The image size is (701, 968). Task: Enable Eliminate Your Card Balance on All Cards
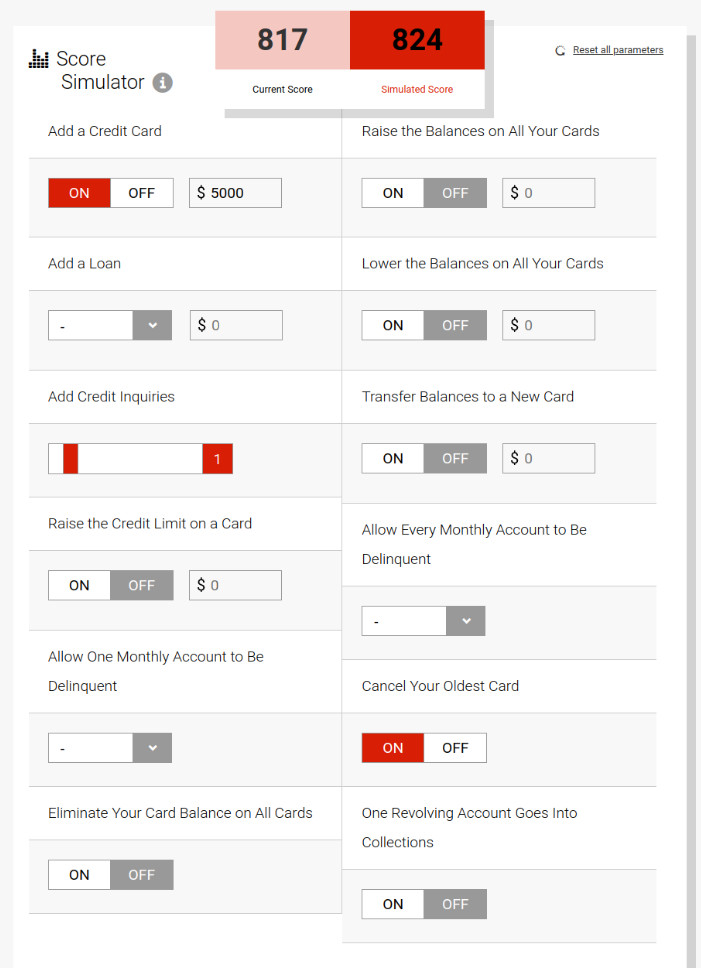coord(79,874)
